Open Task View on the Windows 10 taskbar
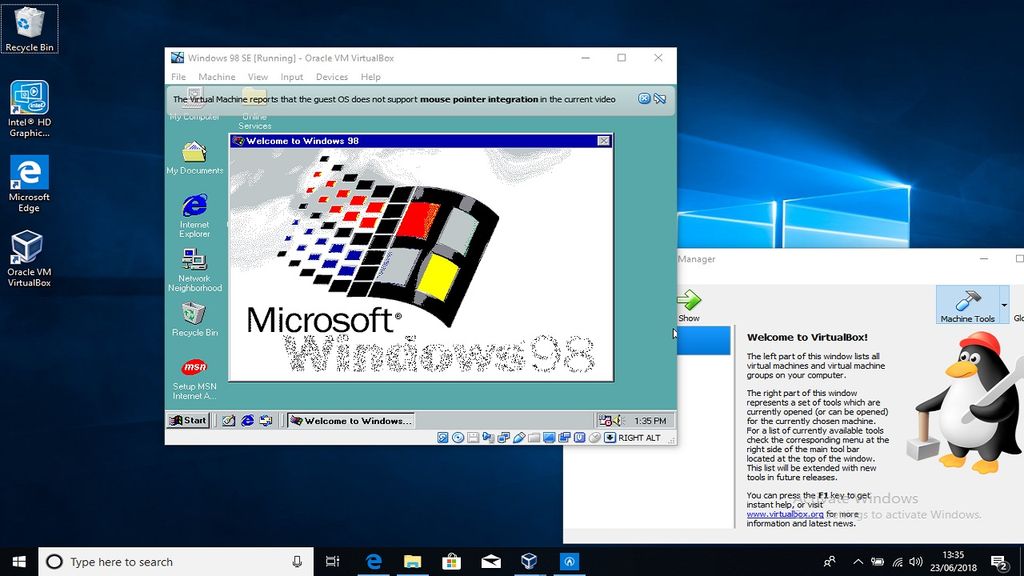The height and width of the screenshot is (576, 1024). pyautogui.click(x=332, y=562)
